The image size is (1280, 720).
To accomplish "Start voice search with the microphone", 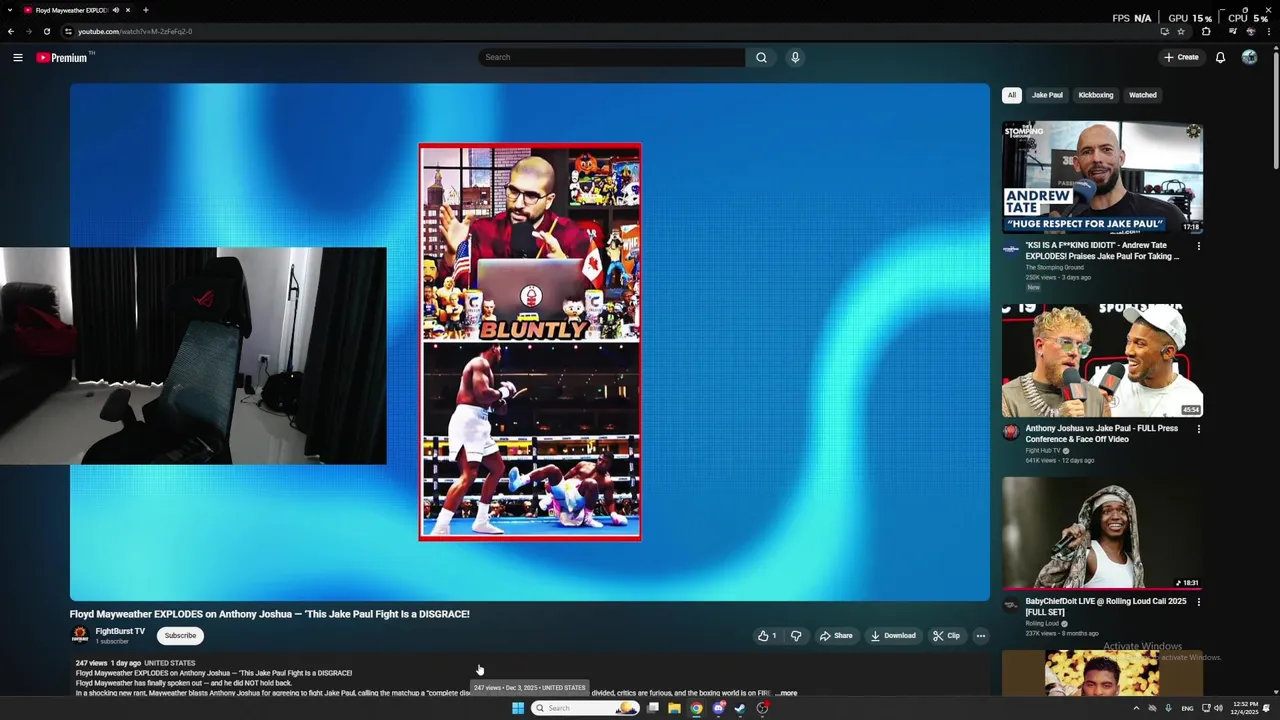I will (x=795, y=57).
